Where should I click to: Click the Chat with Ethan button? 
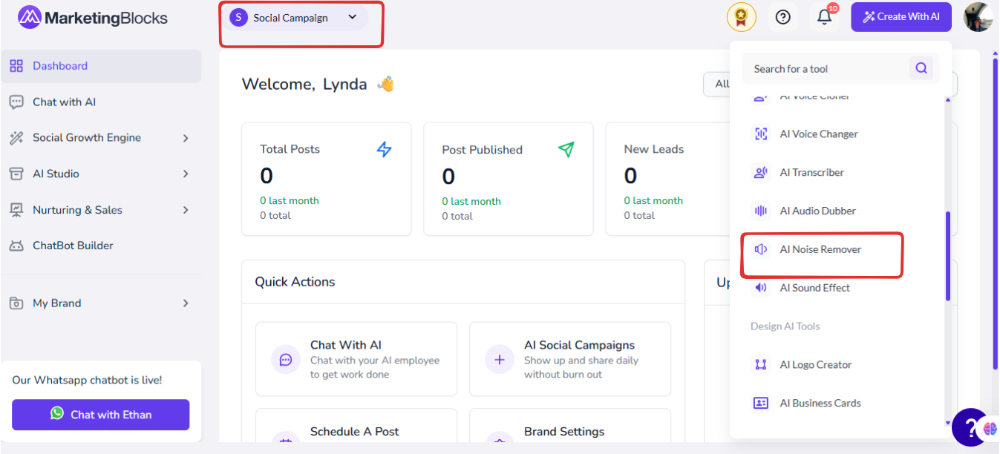101,414
